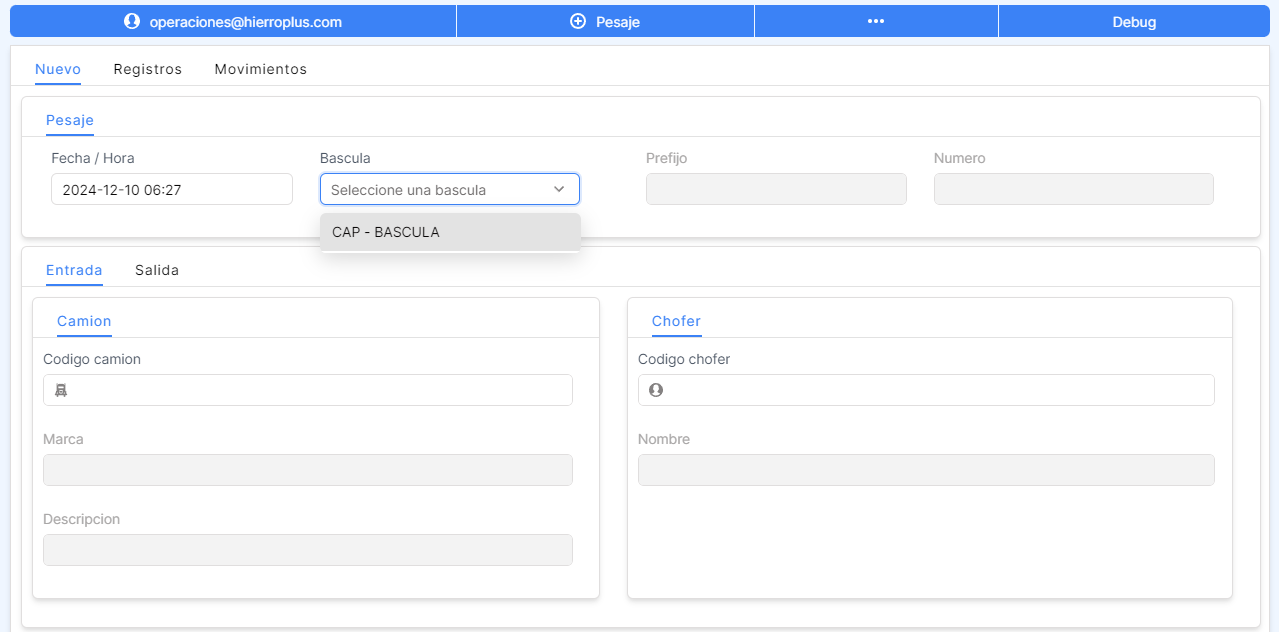Click the Camion section tab

pyautogui.click(x=84, y=321)
